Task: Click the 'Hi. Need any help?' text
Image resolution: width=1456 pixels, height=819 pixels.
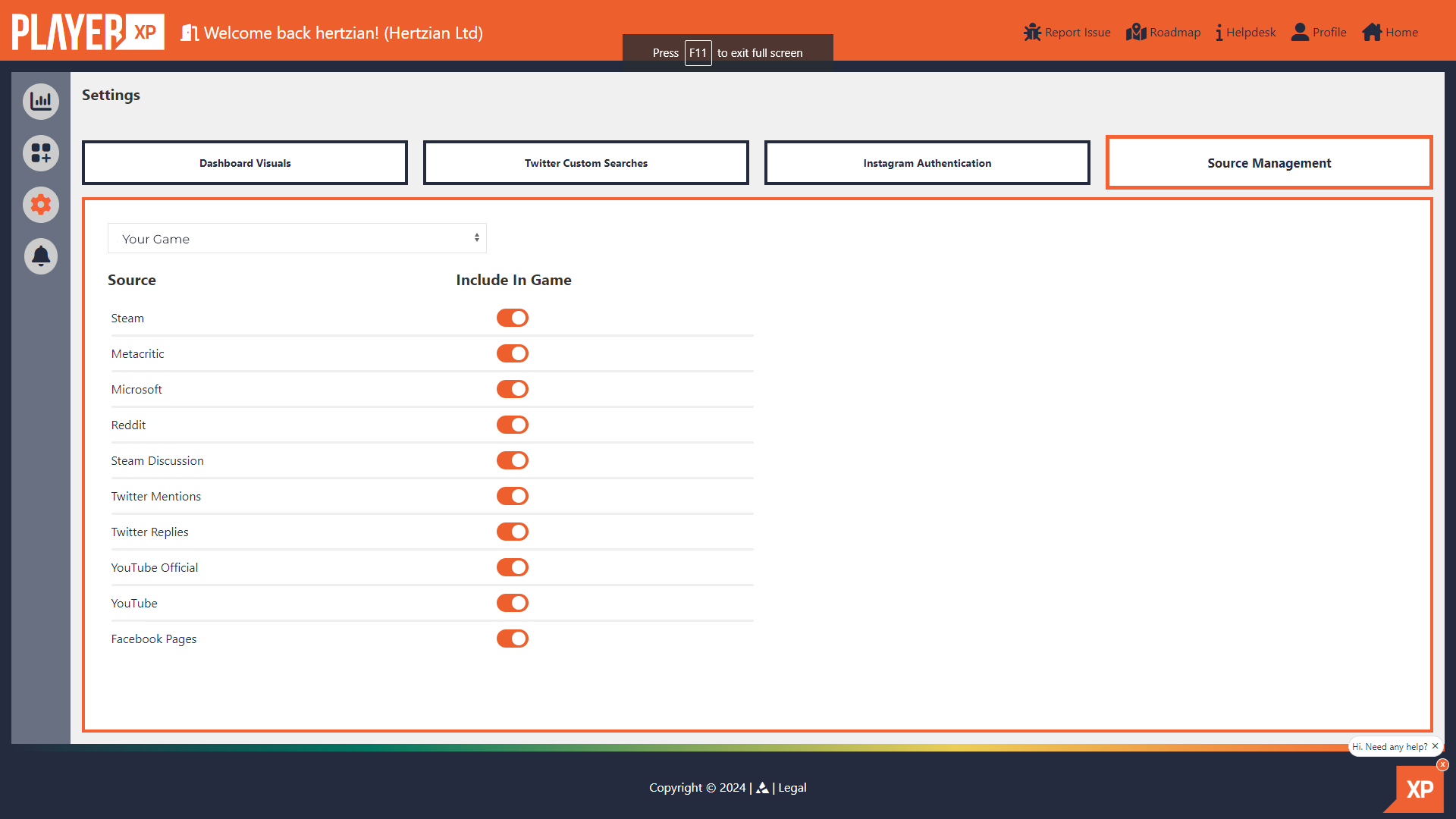Action: point(1389,747)
